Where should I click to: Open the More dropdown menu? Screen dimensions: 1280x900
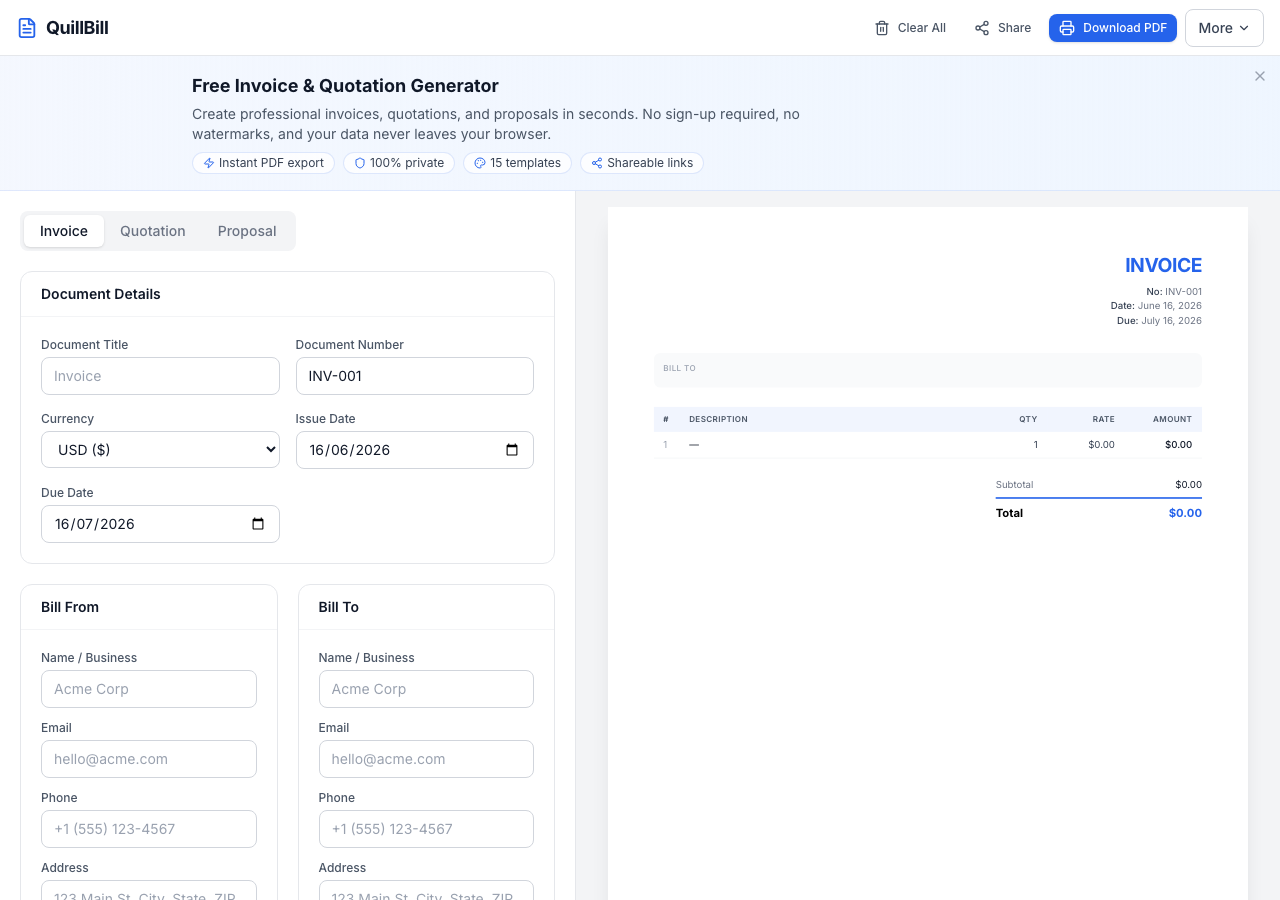coord(1224,28)
